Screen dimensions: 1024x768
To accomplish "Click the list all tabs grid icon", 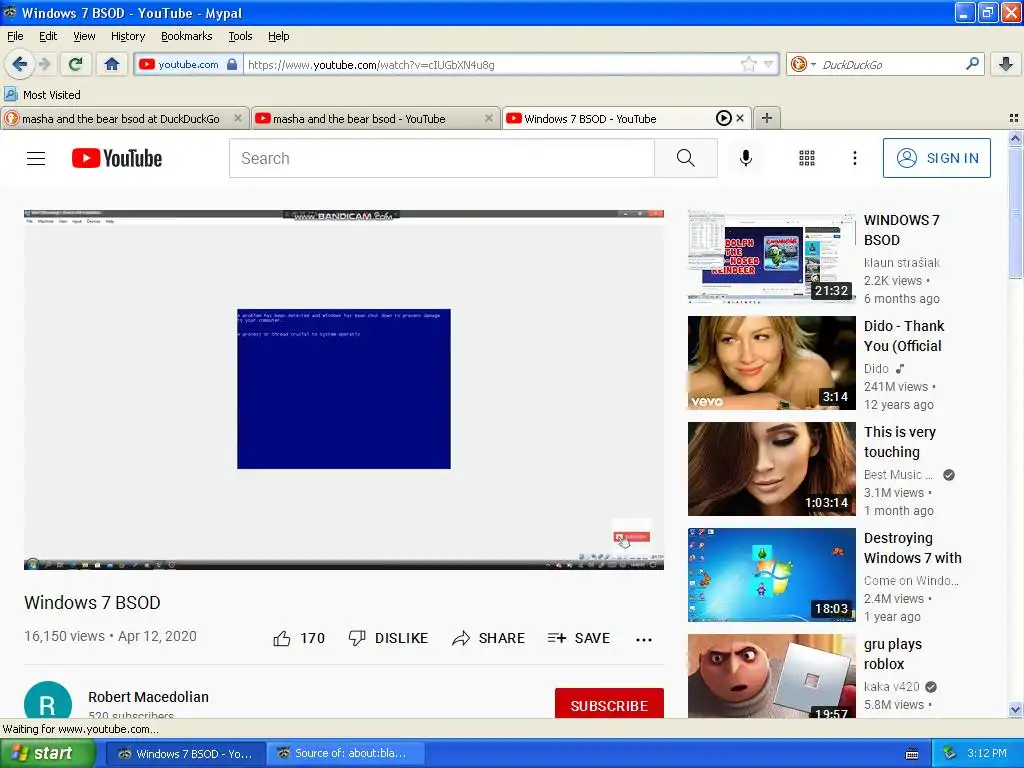I will point(1014,118).
